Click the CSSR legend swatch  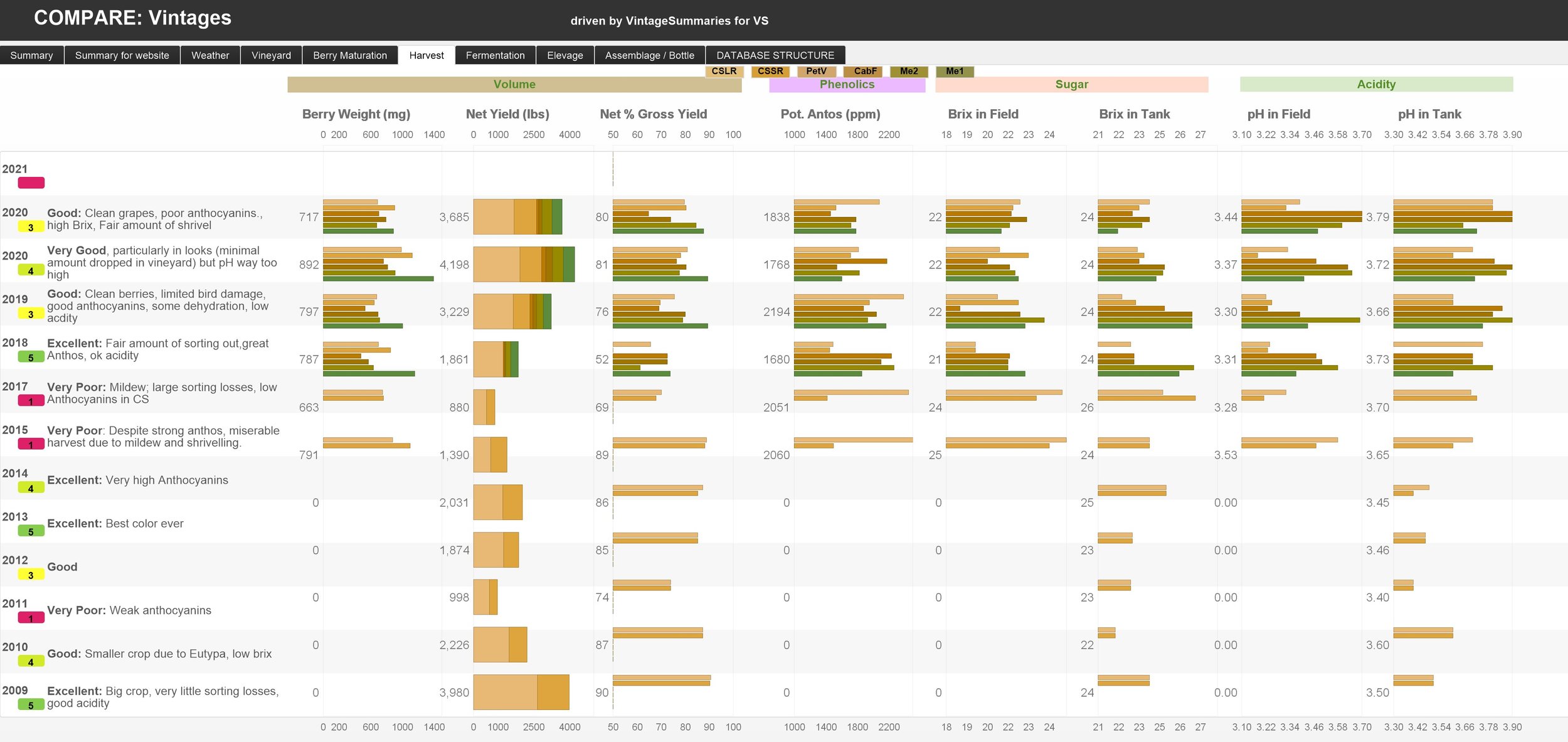pos(770,72)
